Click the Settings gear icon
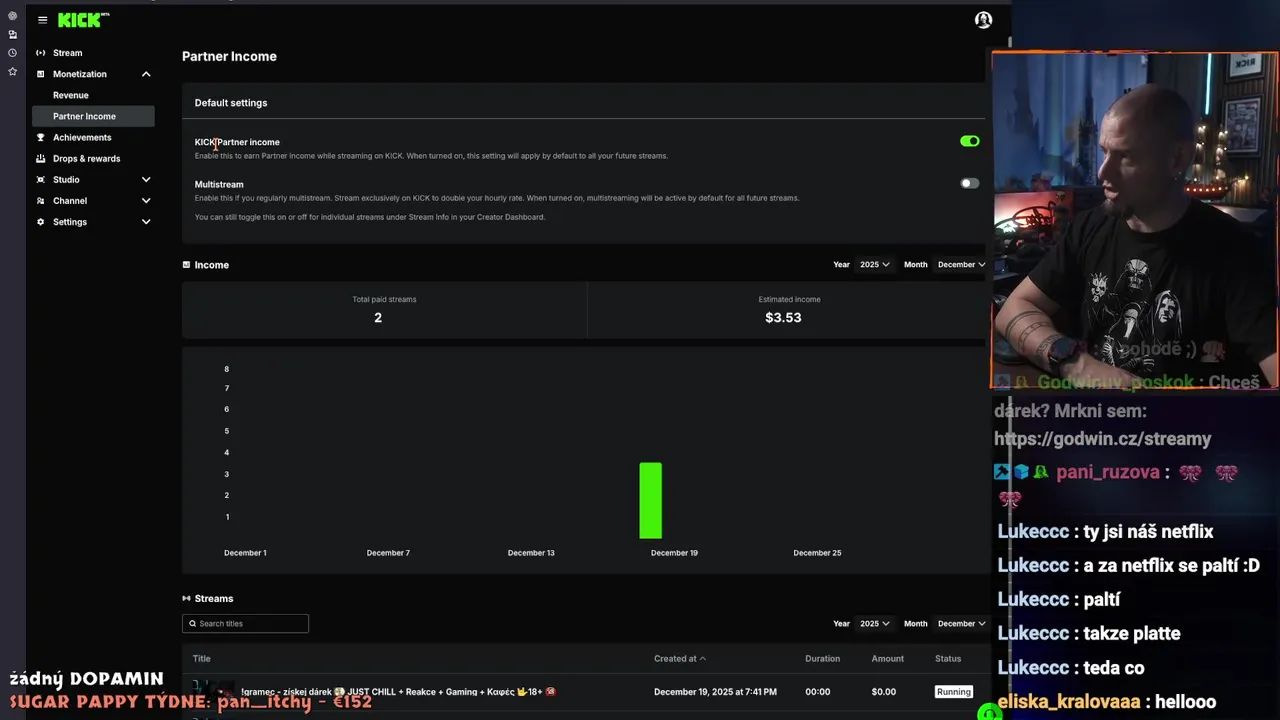This screenshot has width=1280, height=720. pos(41,222)
